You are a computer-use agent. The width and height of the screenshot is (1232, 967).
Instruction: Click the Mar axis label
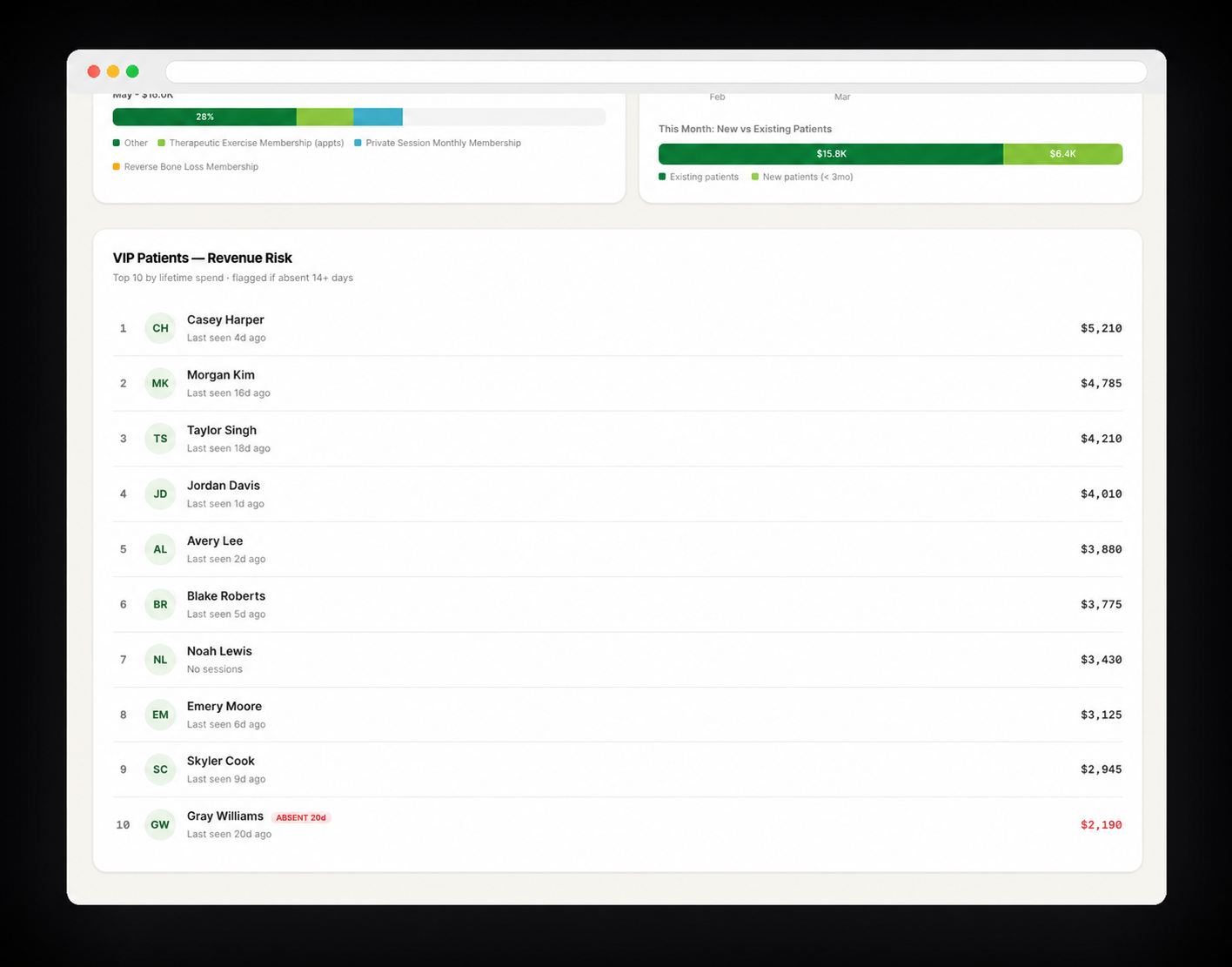[842, 97]
